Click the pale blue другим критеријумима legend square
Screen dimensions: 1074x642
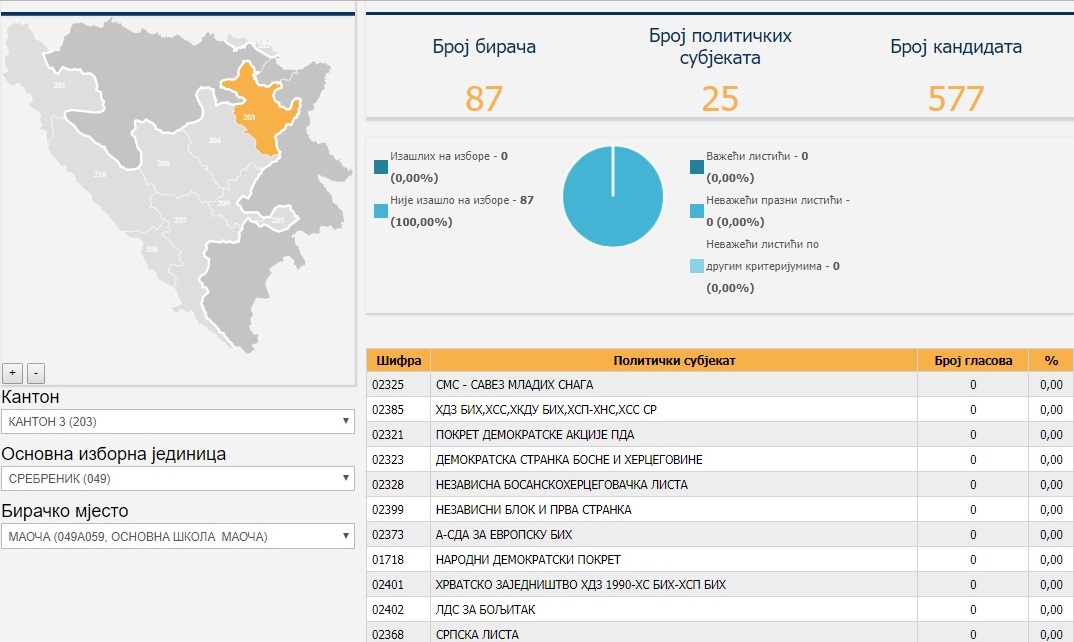[x=697, y=266]
